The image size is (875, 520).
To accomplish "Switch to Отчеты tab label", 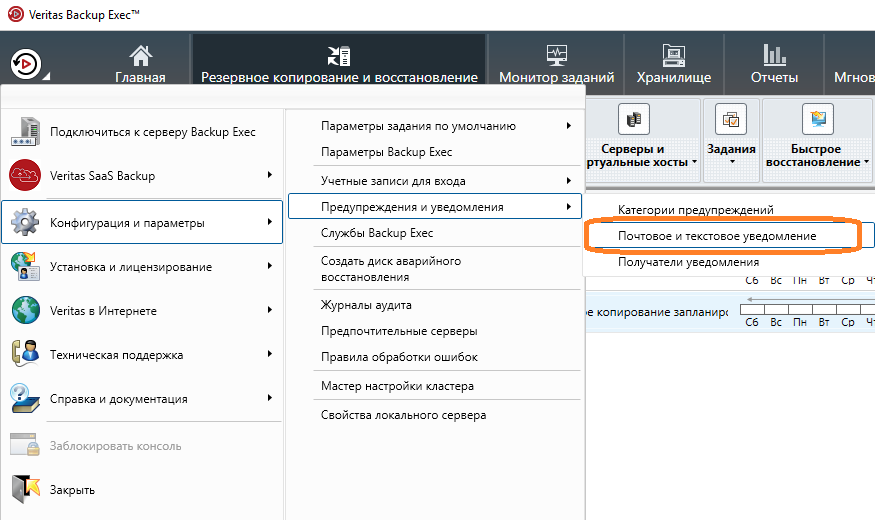I will pos(774,77).
